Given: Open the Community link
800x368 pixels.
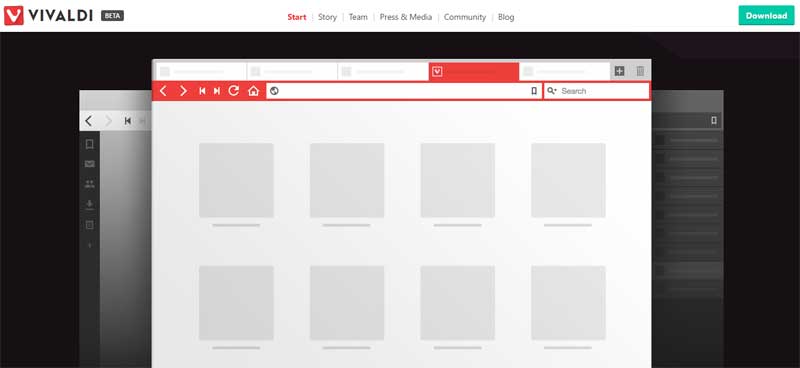Looking at the screenshot, I should click(x=465, y=17).
